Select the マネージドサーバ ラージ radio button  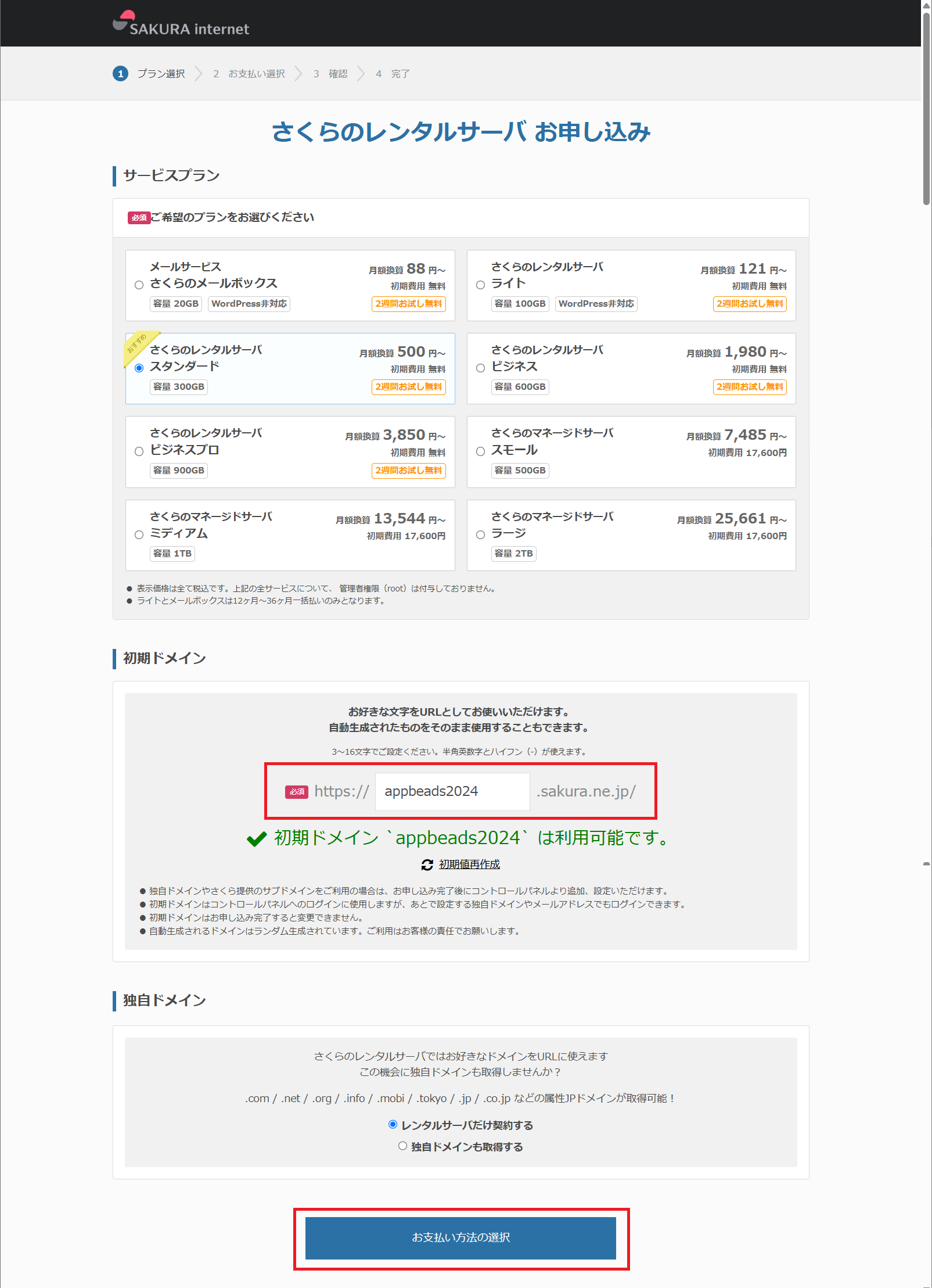[480, 534]
